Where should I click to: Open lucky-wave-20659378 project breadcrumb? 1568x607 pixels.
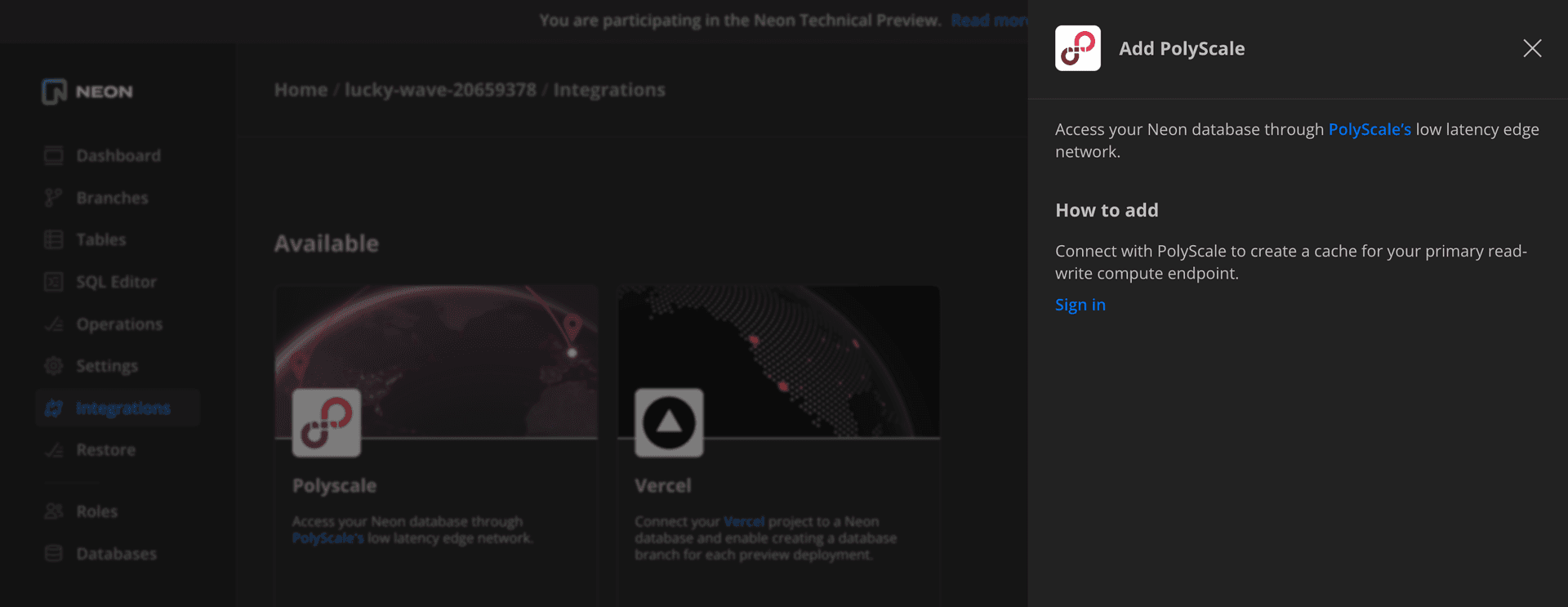point(440,90)
